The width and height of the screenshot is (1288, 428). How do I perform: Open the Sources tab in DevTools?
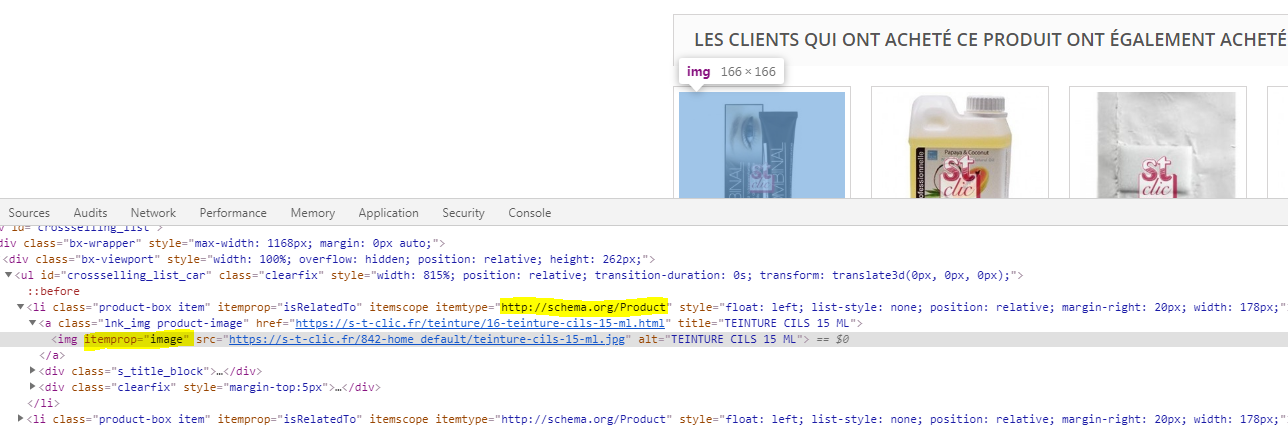click(x=29, y=213)
